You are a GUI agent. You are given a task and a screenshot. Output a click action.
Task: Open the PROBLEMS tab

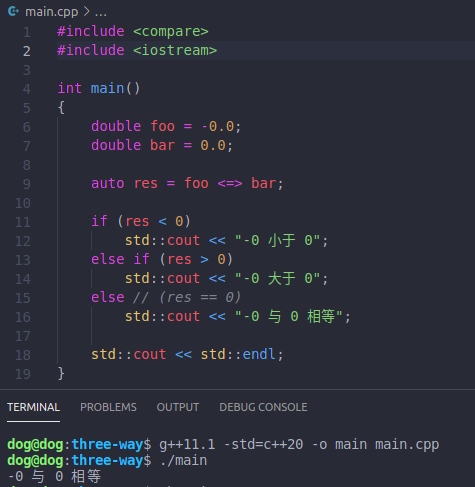108,407
